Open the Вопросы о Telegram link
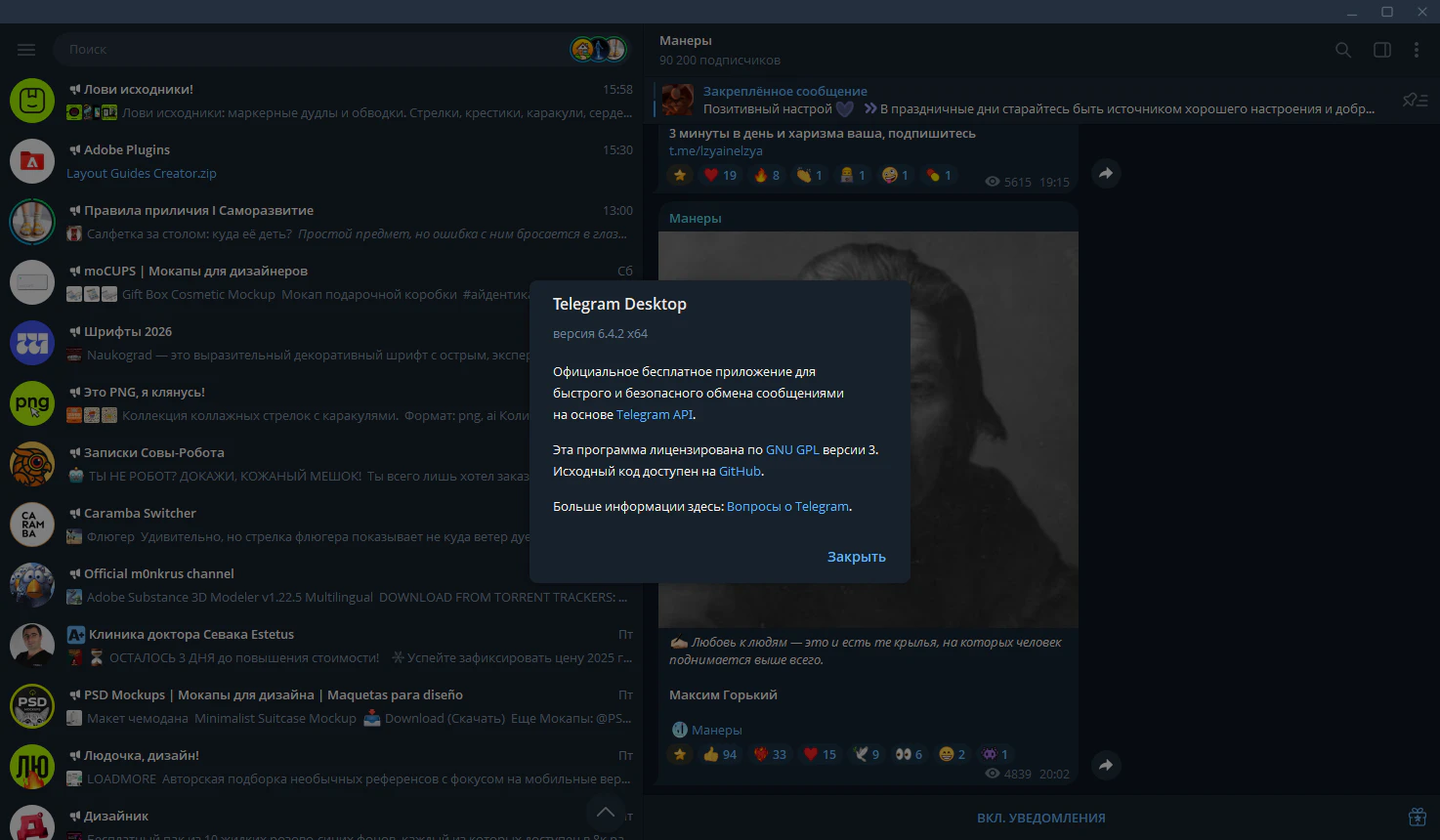 click(788, 506)
